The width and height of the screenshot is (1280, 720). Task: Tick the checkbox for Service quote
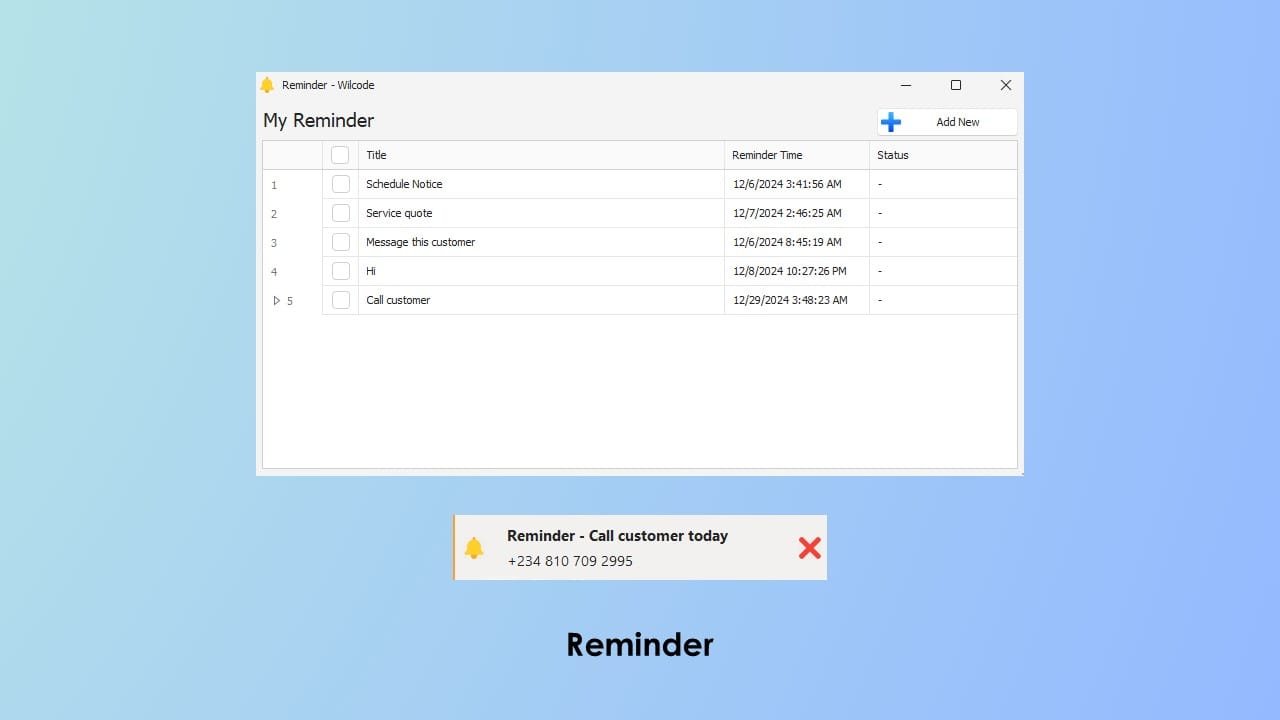click(341, 213)
